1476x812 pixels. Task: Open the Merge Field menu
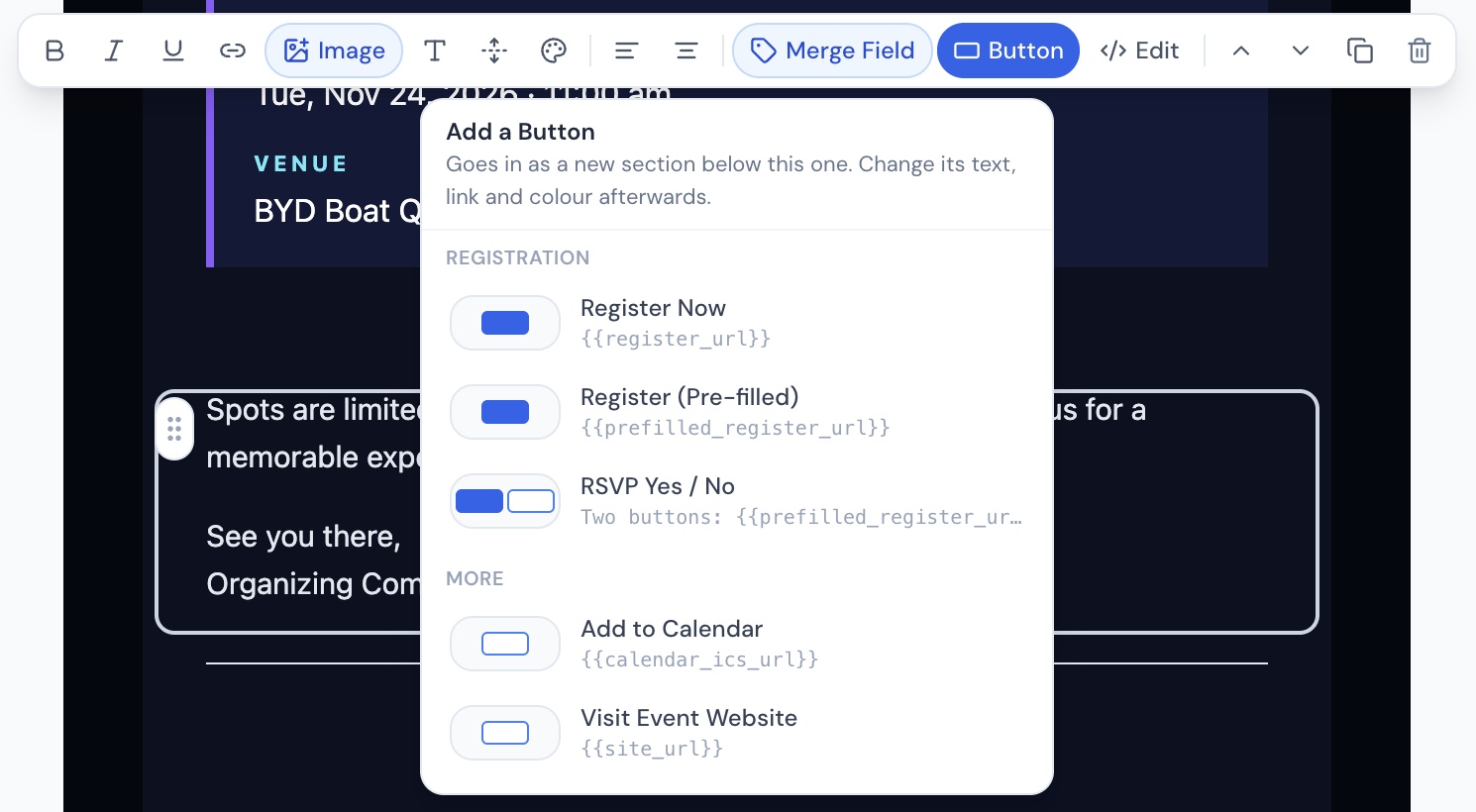tap(832, 51)
